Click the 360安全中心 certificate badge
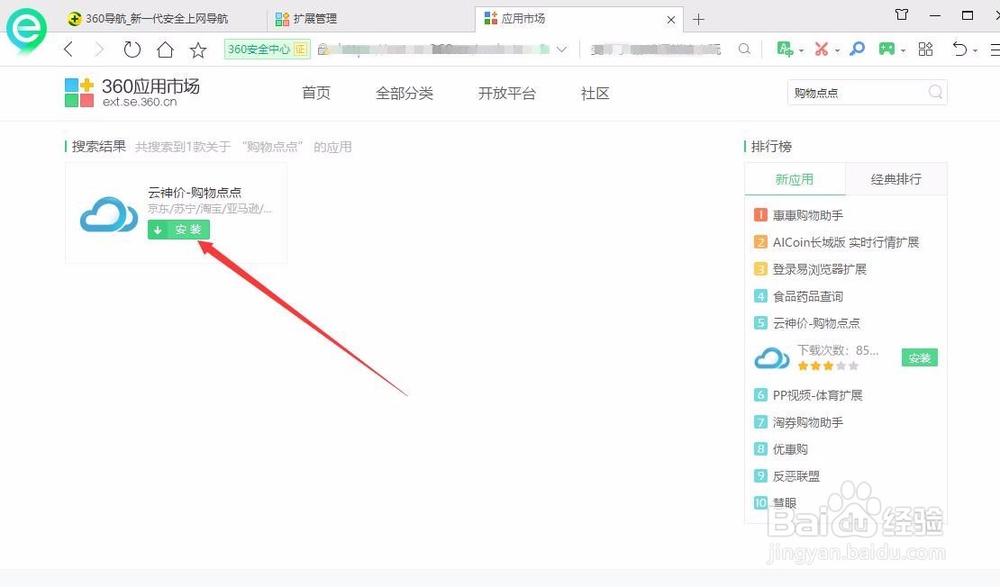 pos(267,49)
